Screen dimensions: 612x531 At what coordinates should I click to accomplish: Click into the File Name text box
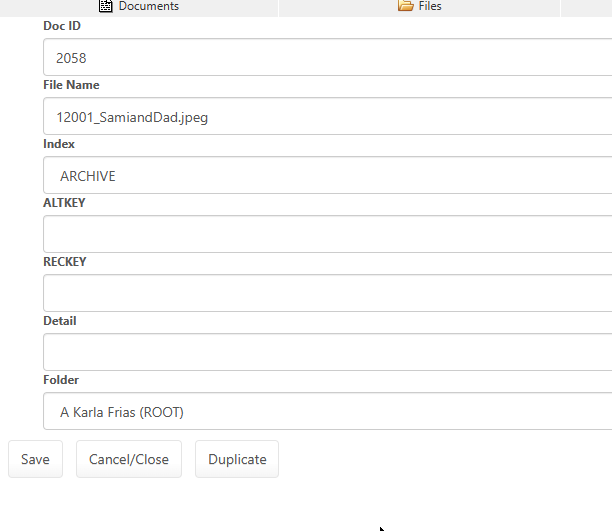point(327,117)
